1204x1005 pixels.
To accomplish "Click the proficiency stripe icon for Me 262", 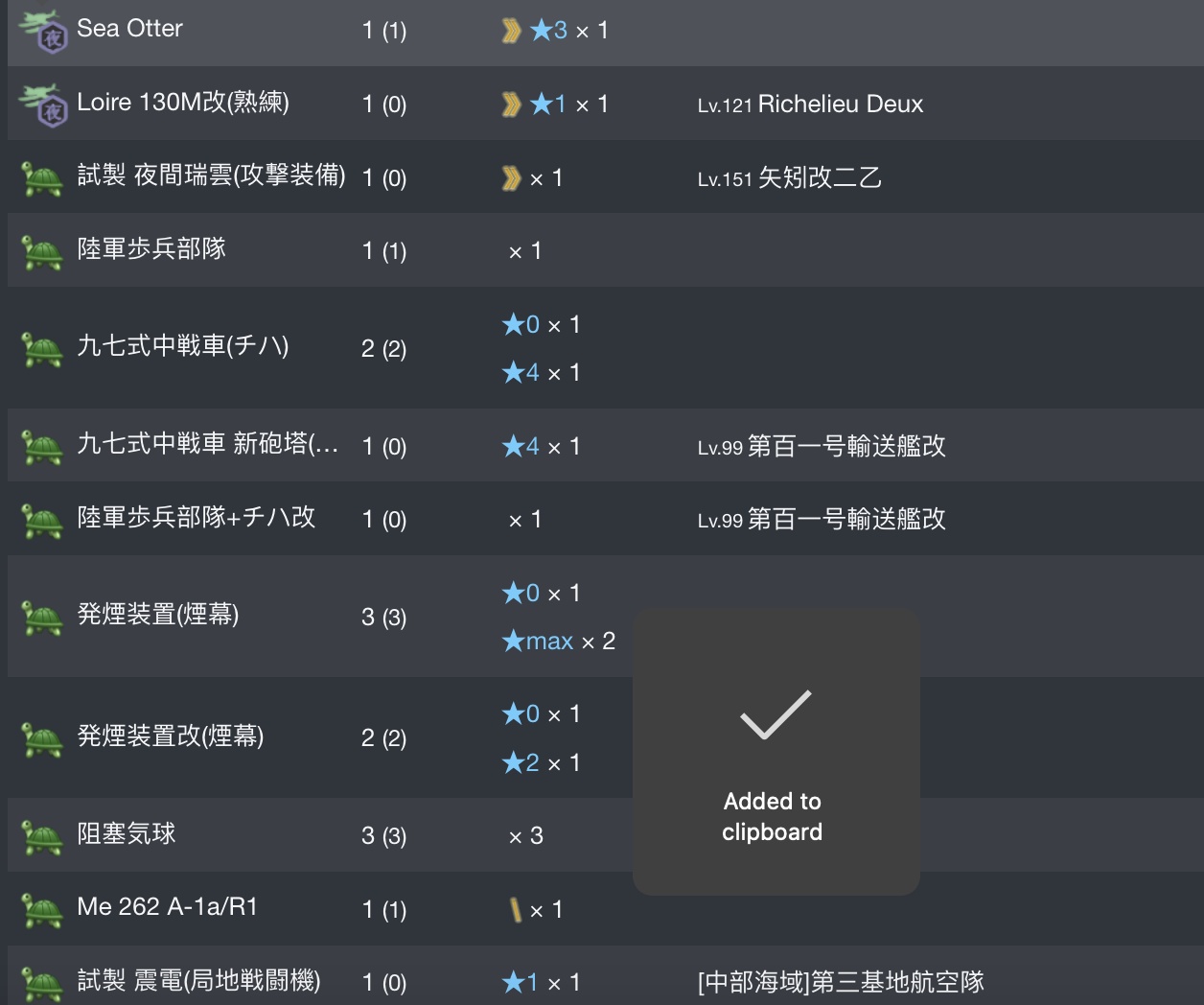I will (517, 909).
